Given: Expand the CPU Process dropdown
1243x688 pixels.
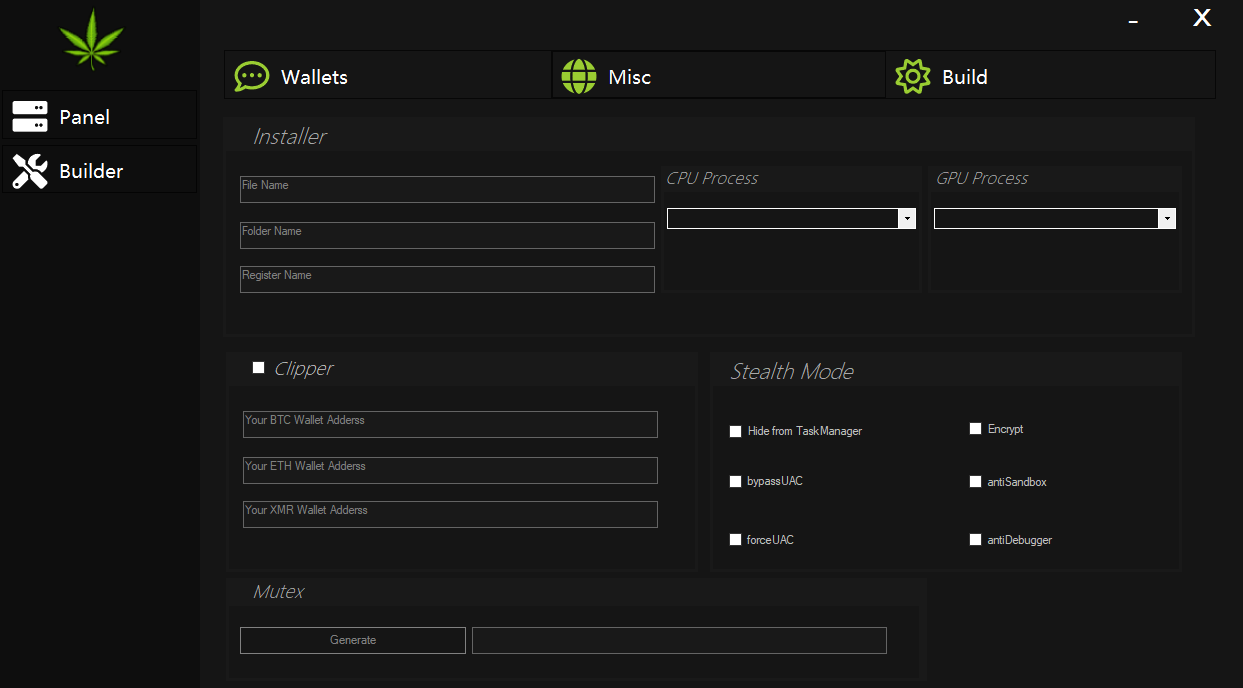Looking at the screenshot, I should 906,218.
